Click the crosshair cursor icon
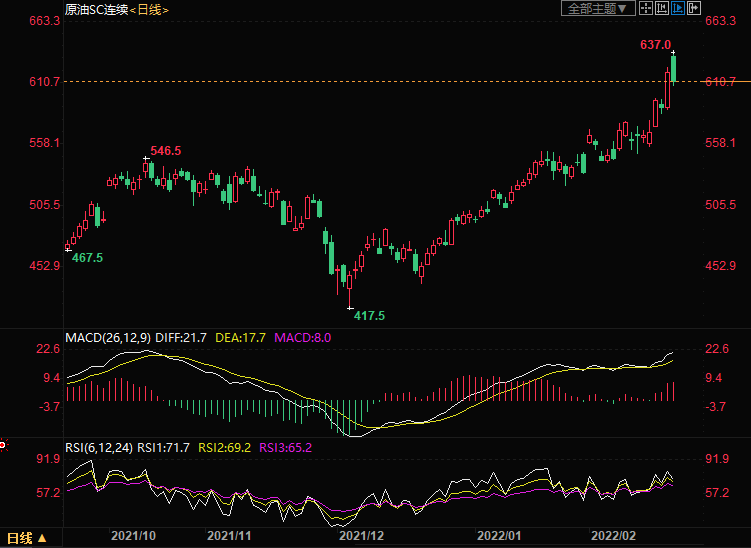Viewport: 751px width, 548px height. pyautogui.click(x=645, y=9)
